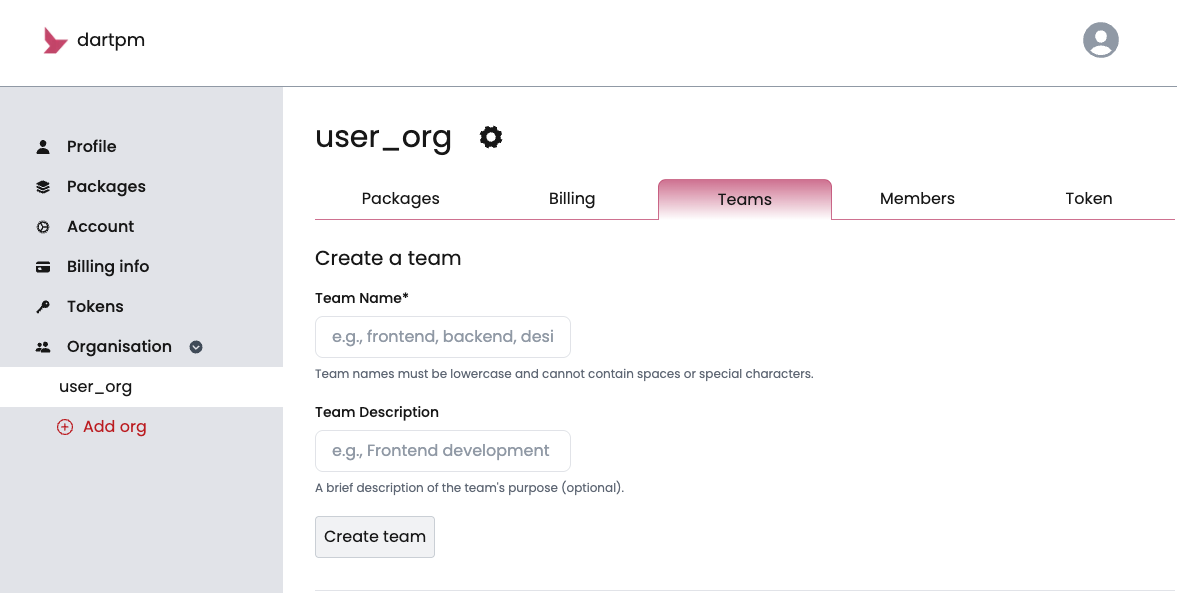Open the user avatar menu

1100,40
